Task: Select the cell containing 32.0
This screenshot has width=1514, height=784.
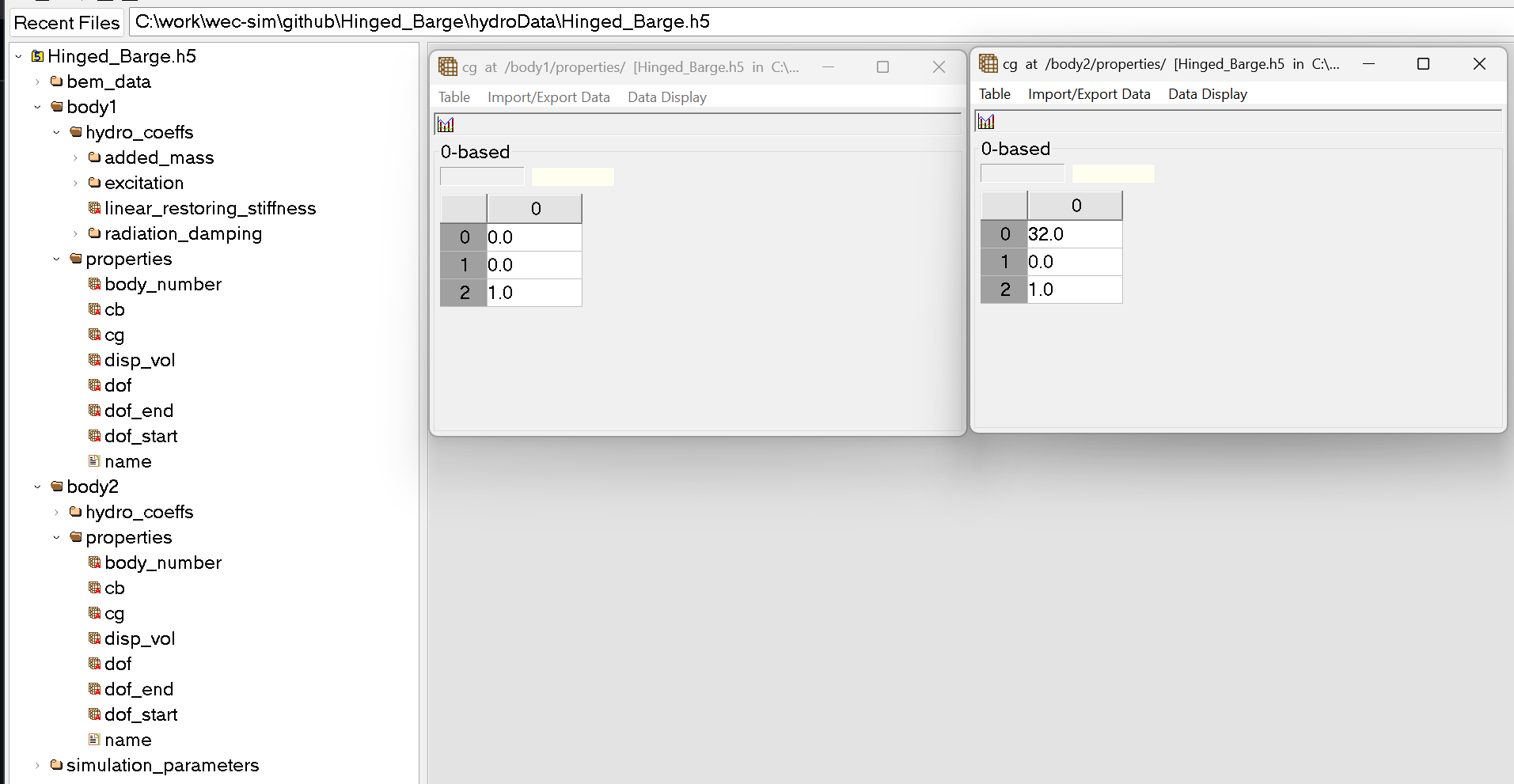Action: [x=1074, y=233]
